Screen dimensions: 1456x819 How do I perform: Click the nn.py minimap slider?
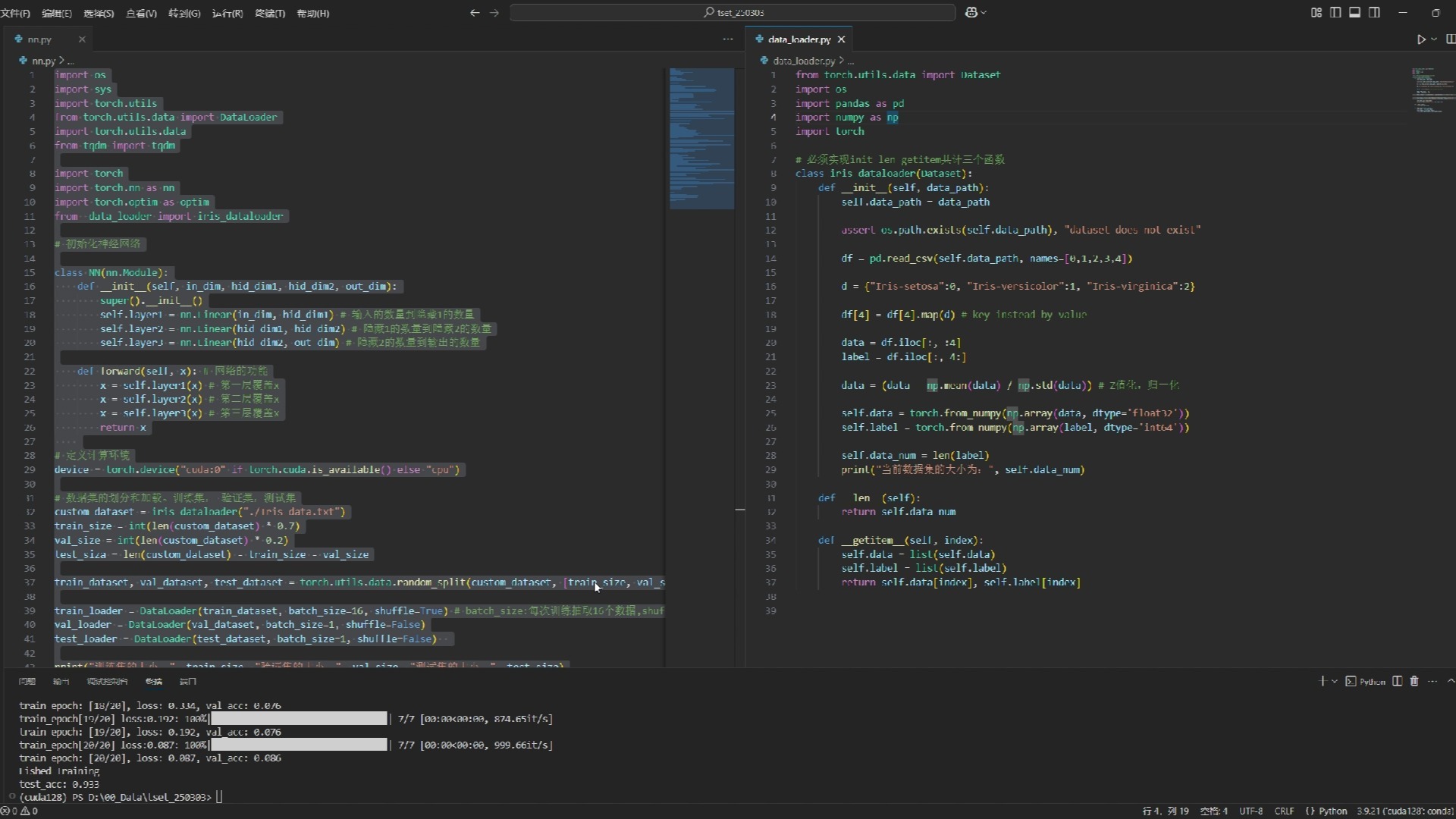701,138
